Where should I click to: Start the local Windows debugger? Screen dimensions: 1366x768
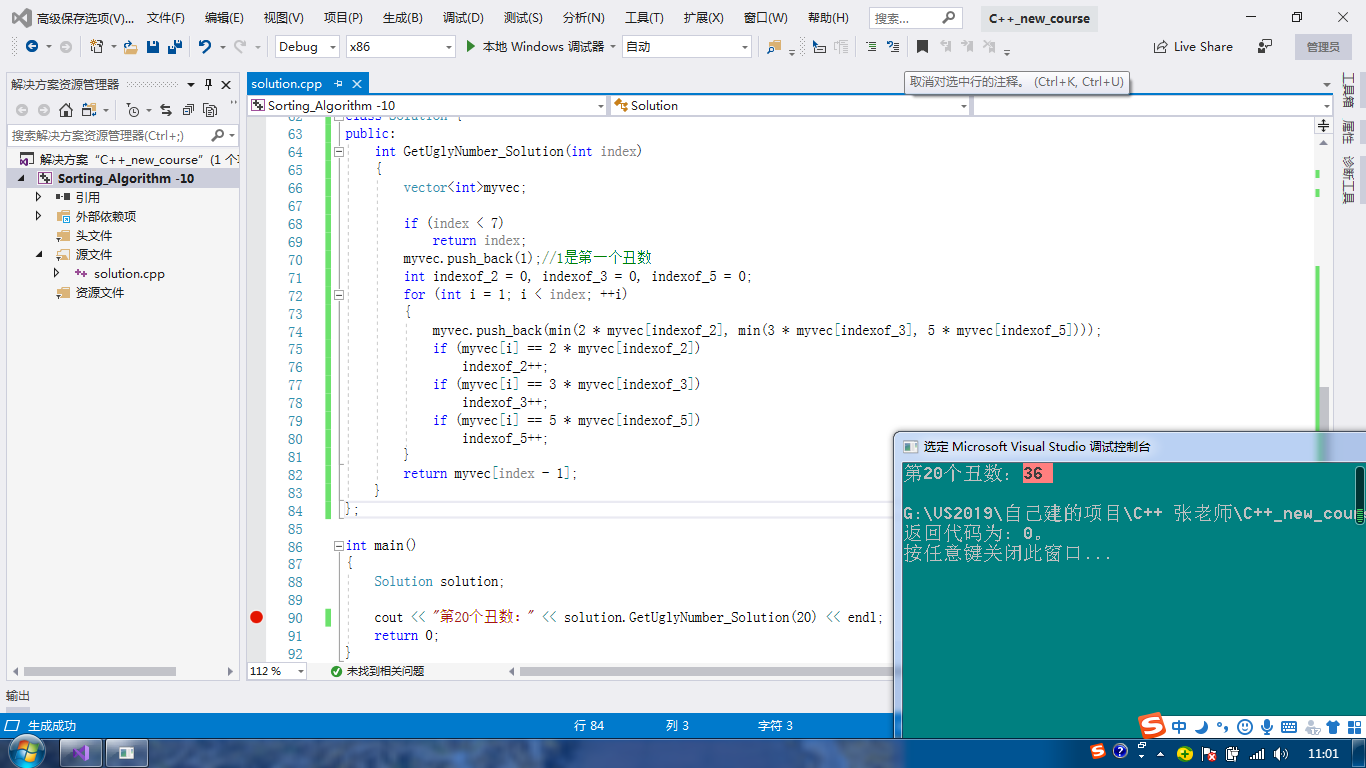coord(535,47)
